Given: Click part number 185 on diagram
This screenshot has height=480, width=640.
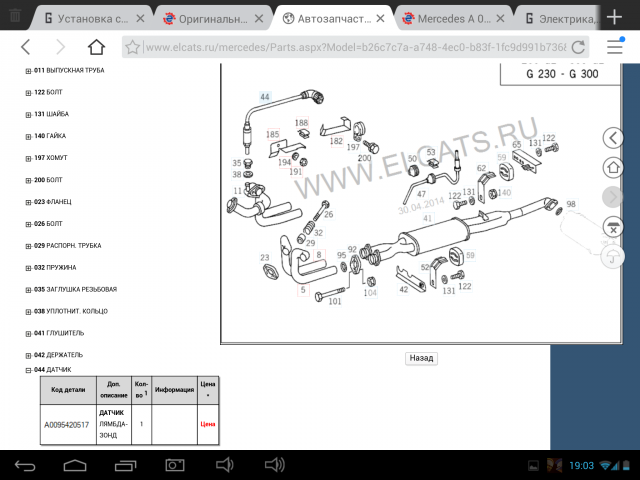Looking at the screenshot, I should coord(273,134).
